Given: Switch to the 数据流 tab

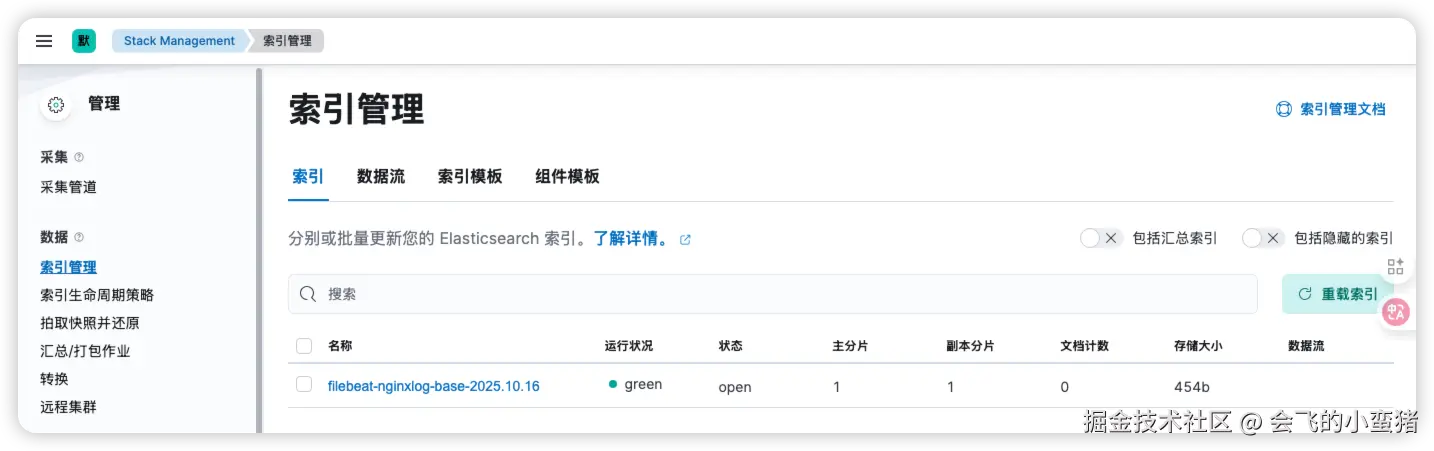Looking at the screenshot, I should tap(381, 177).
